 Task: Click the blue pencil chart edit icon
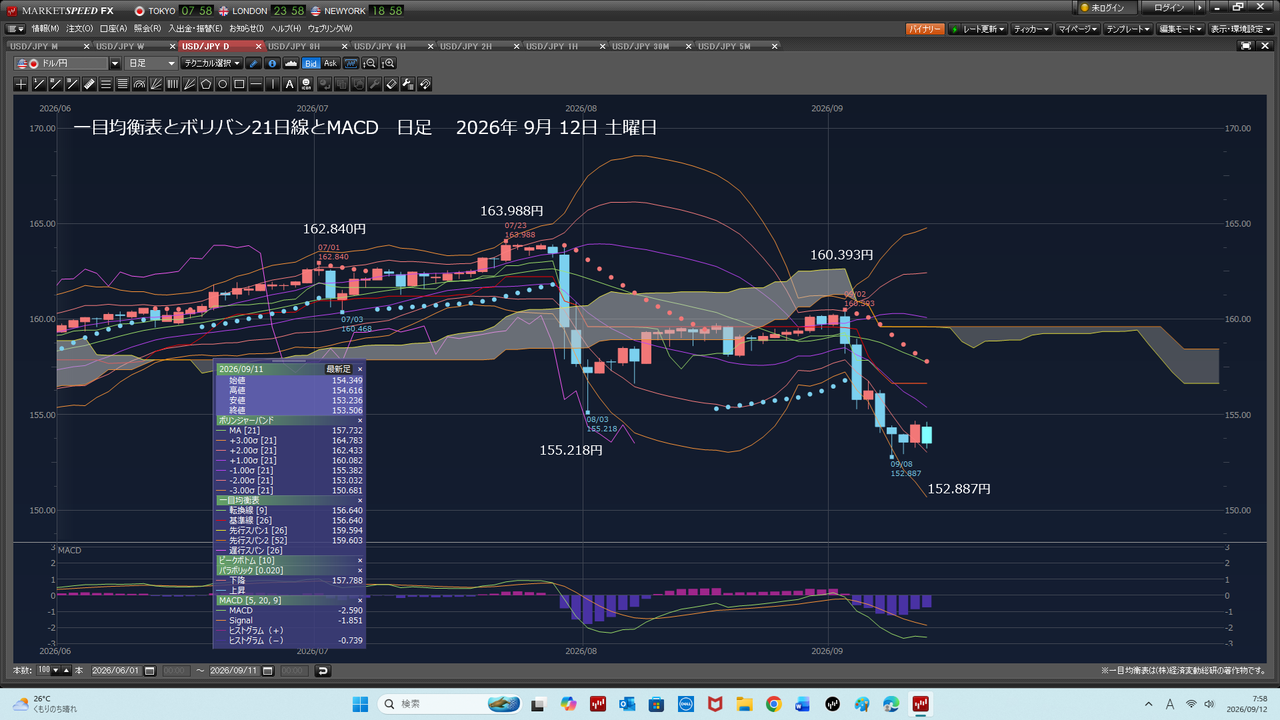253,63
